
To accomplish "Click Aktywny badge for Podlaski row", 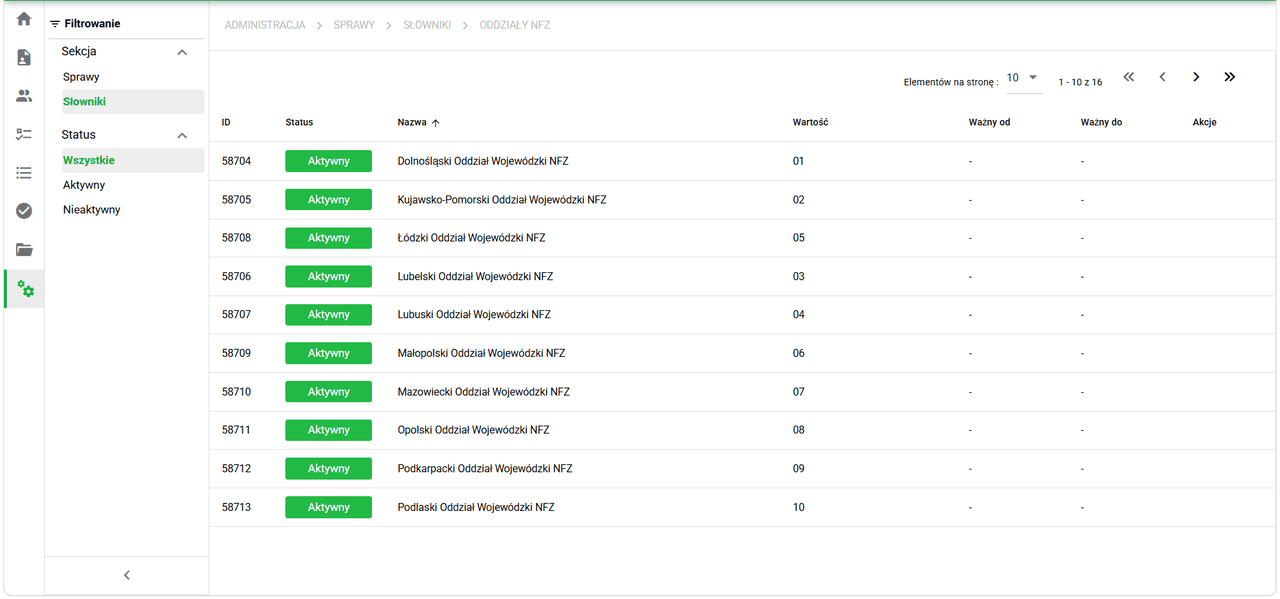I will [328, 507].
